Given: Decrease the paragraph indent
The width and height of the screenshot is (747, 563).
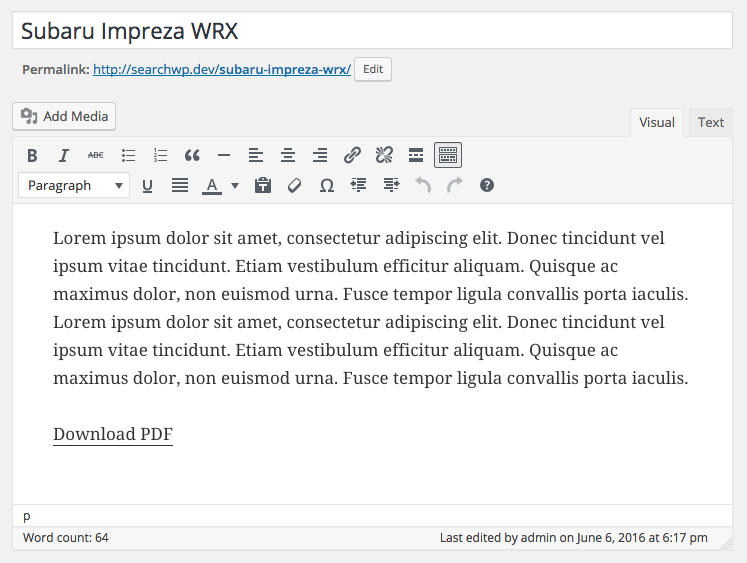Looking at the screenshot, I should (x=358, y=185).
